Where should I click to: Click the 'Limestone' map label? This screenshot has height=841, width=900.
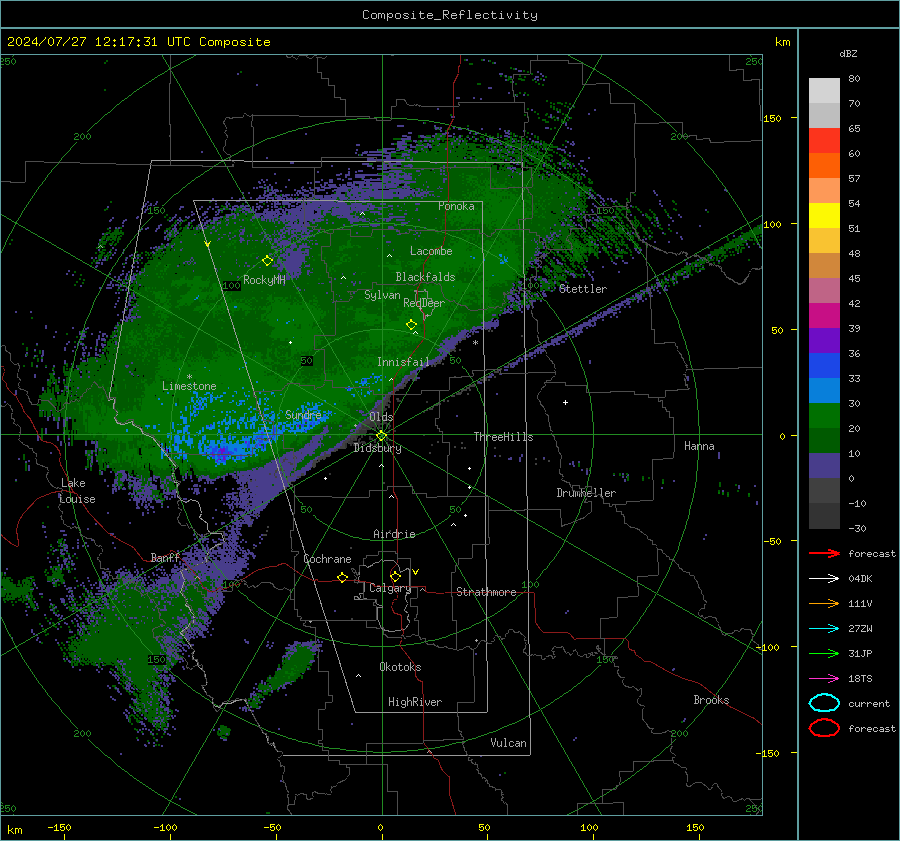189,386
